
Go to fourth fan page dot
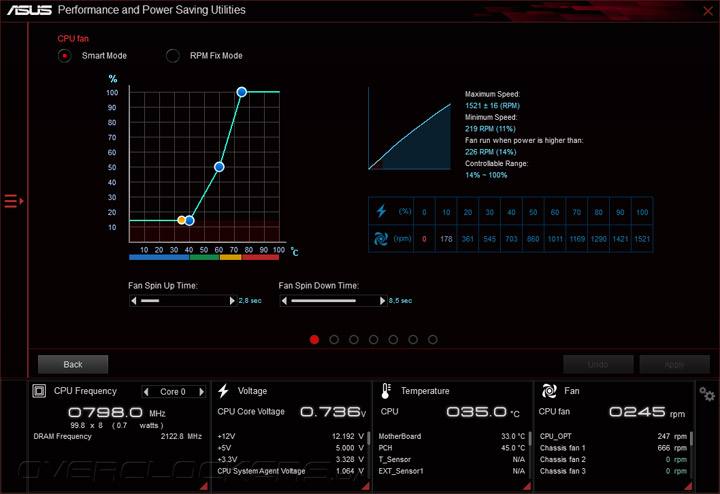(x=373, y=339)
